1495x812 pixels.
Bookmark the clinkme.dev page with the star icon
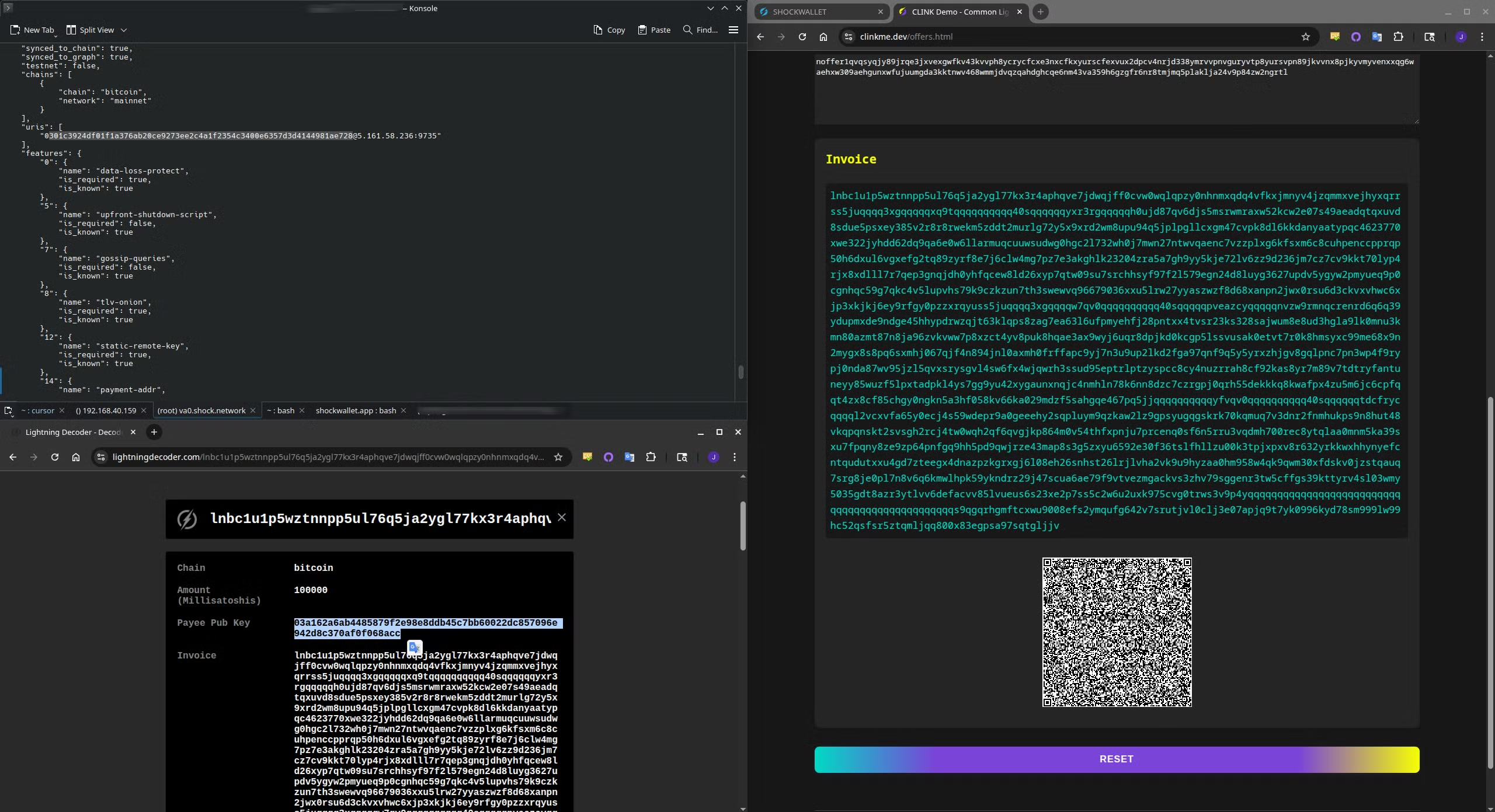click(1306, 37)
